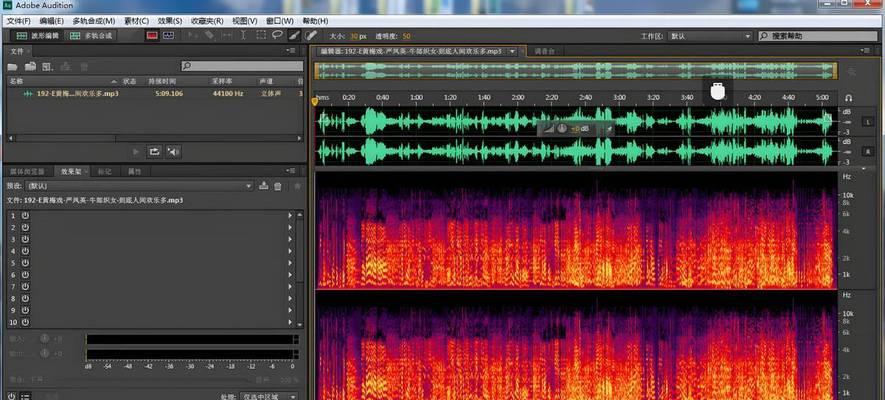Toggle power for effect slot 1
This screenshot has width=885, height=400.
(25, 216)
